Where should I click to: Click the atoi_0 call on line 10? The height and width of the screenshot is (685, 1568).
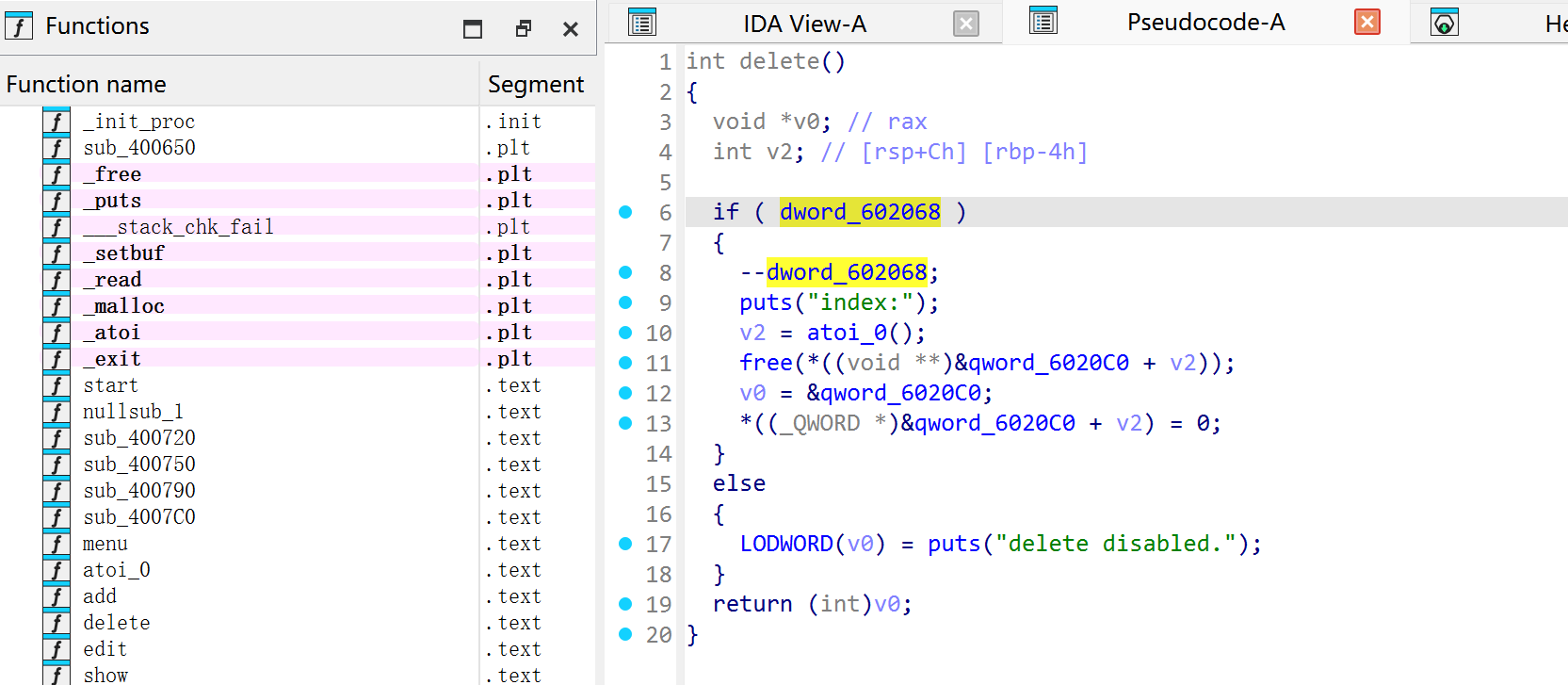tap(866, 333)
